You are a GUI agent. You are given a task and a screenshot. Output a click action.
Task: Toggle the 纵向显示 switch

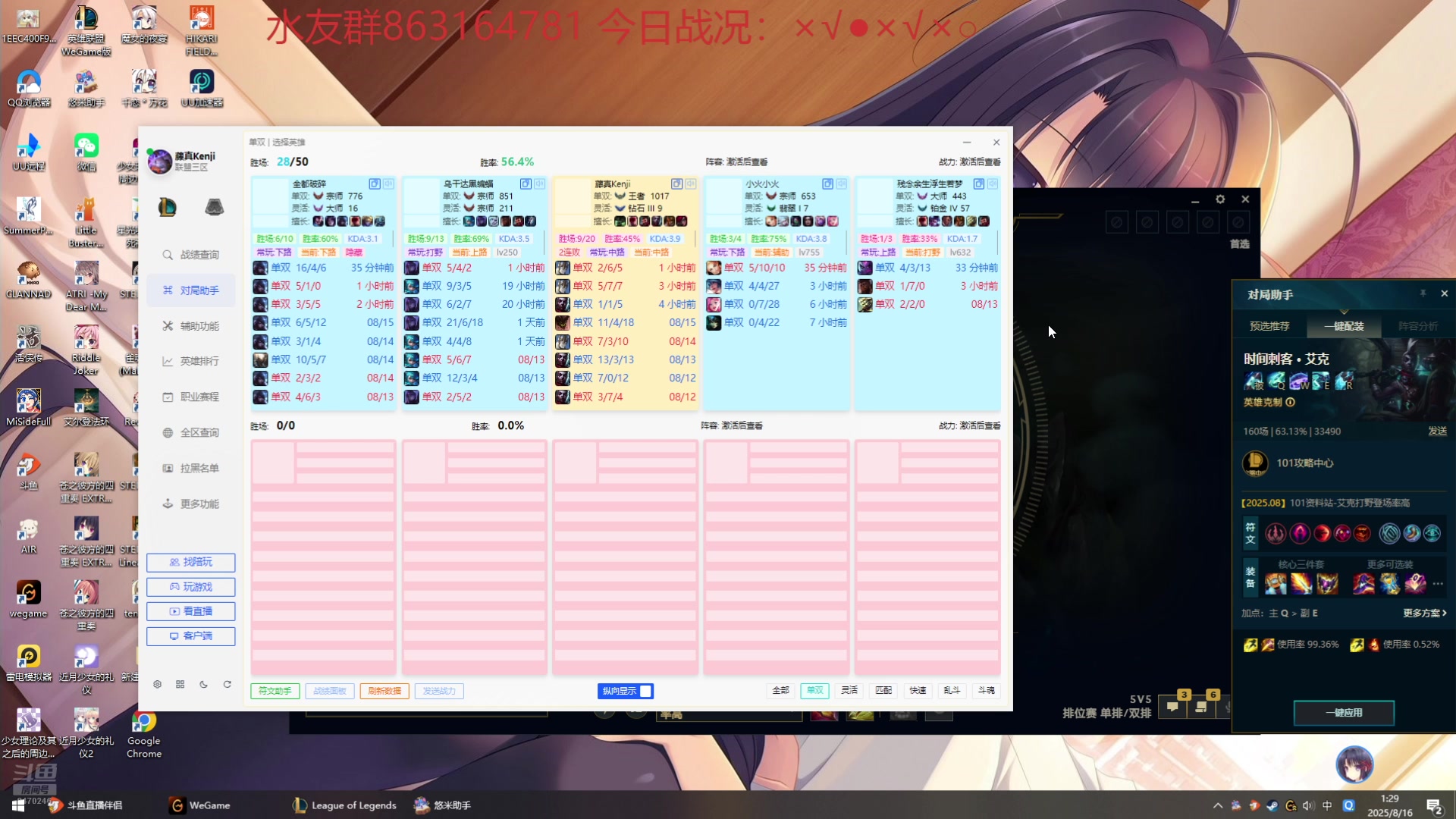click(x=626, y=692)
